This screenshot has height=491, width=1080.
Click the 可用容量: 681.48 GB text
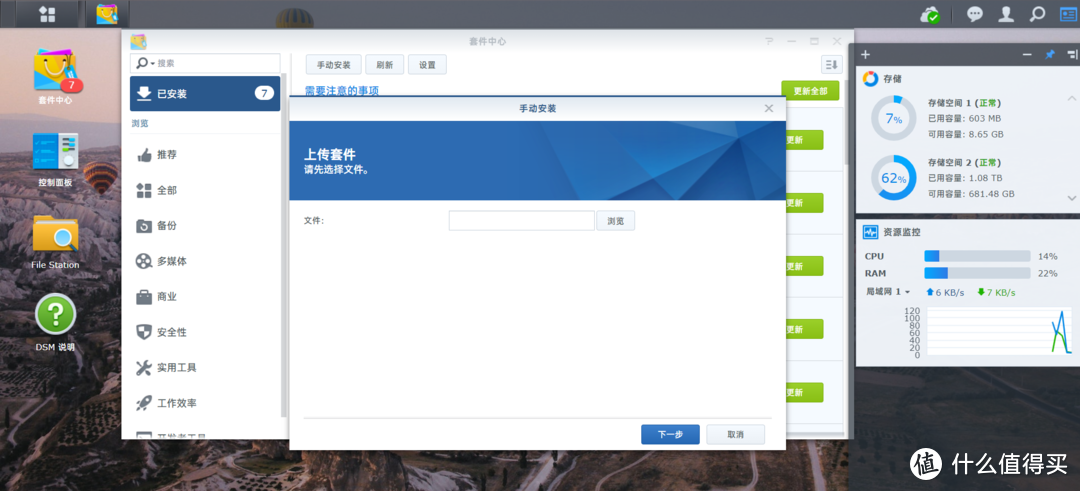[971, 194]
